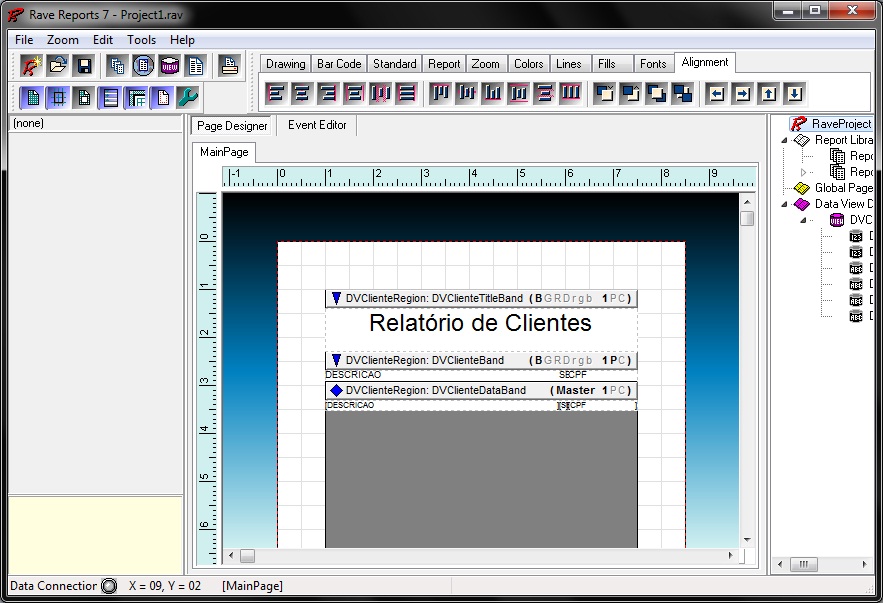Collapse the Report Library tree node
This screenshot has width=883, height=603.
click(x=785, y=140)
